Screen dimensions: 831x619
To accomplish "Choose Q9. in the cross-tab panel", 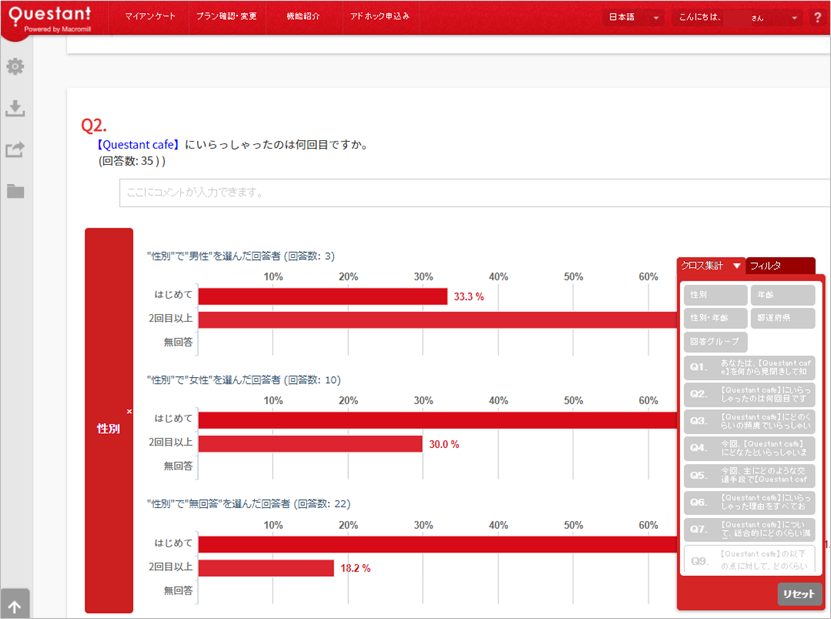I will tap(749, 559).
